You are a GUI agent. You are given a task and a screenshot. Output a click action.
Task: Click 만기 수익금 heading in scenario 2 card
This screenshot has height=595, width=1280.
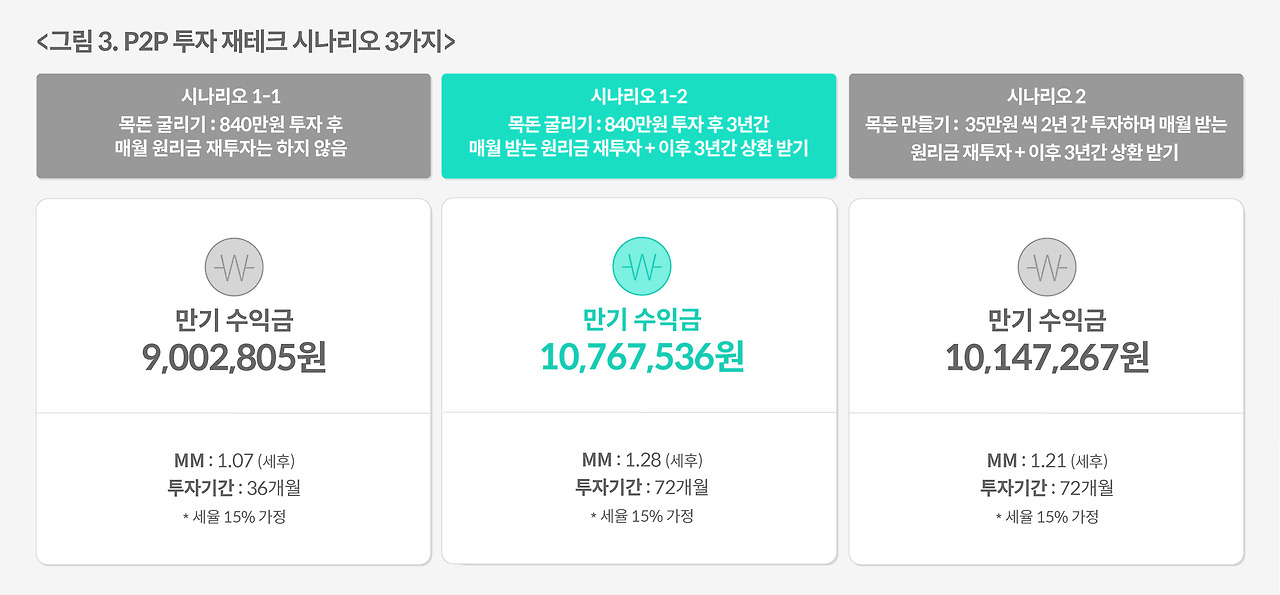[x=1047, y=321]
